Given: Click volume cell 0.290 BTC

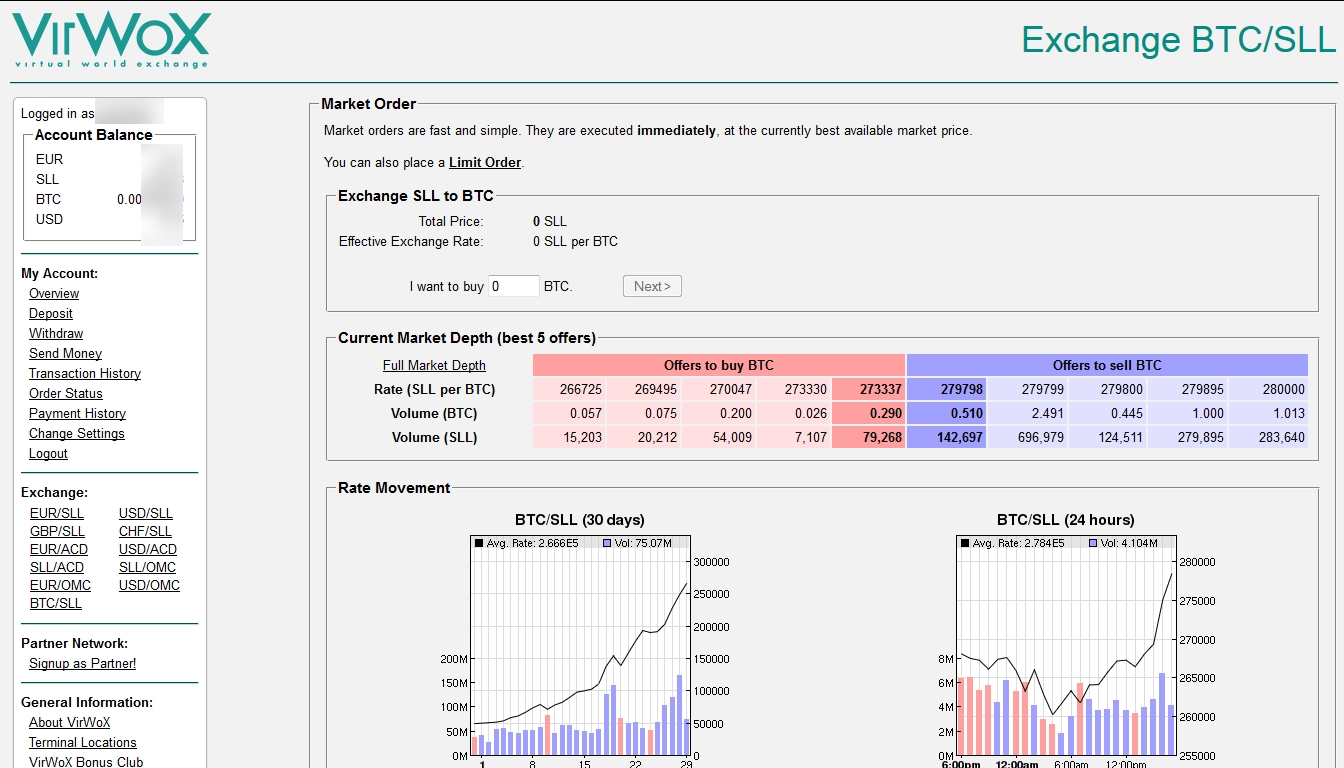Looking at the screenshot, I should (868, 413).
